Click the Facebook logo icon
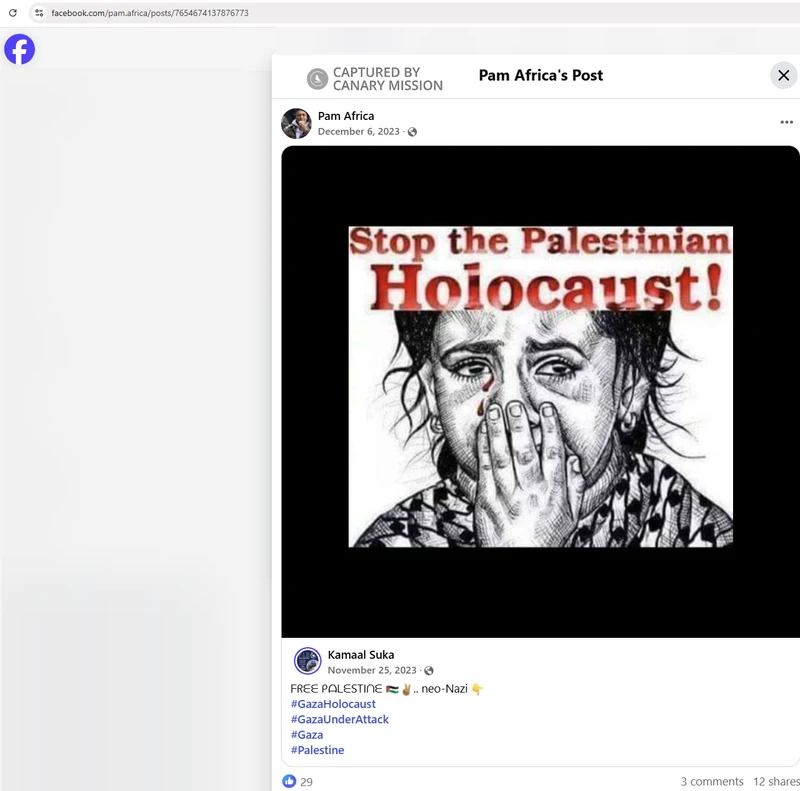Viewport: 800px width, 791px height. point(19,49)
